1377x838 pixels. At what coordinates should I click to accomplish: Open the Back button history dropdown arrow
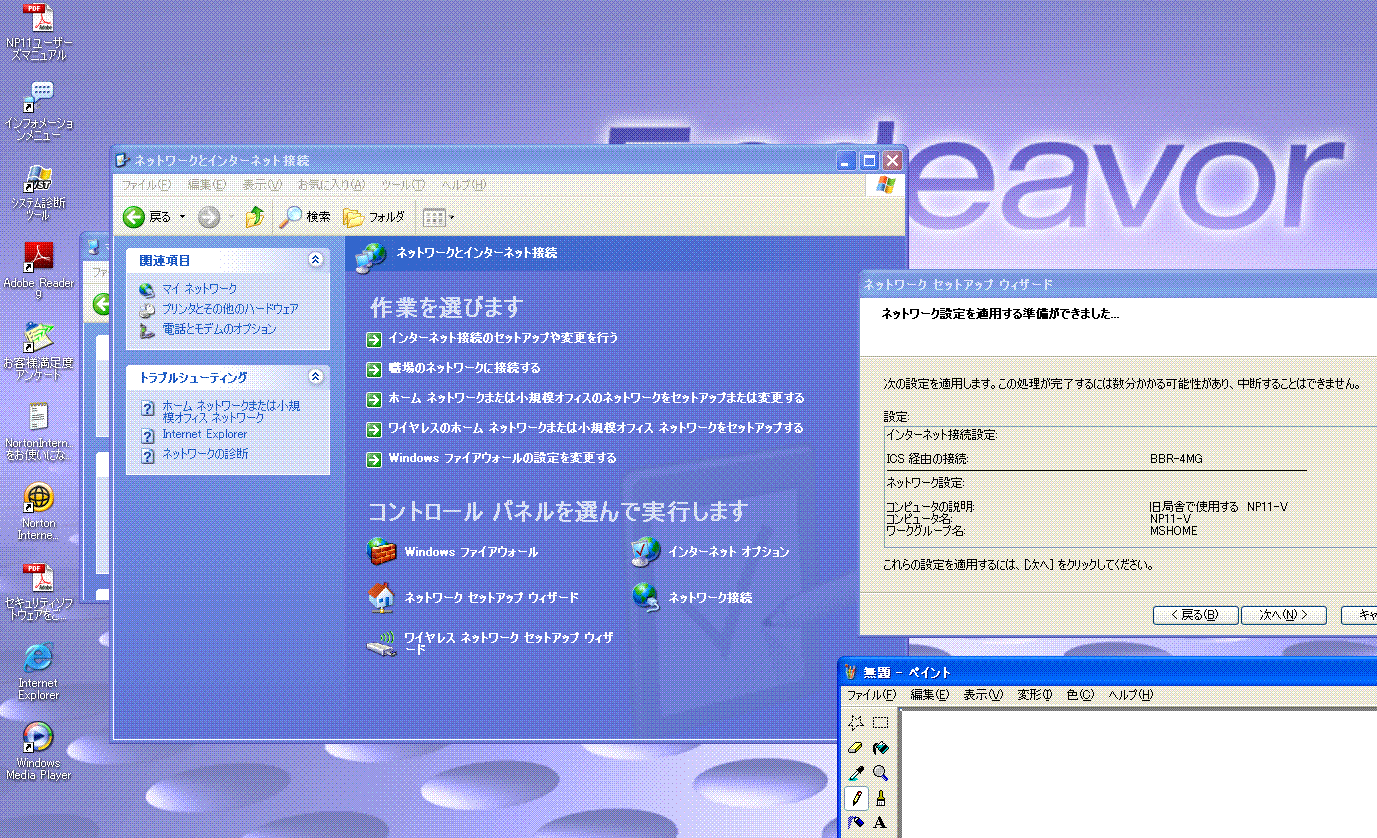click(x=182, y=217)
